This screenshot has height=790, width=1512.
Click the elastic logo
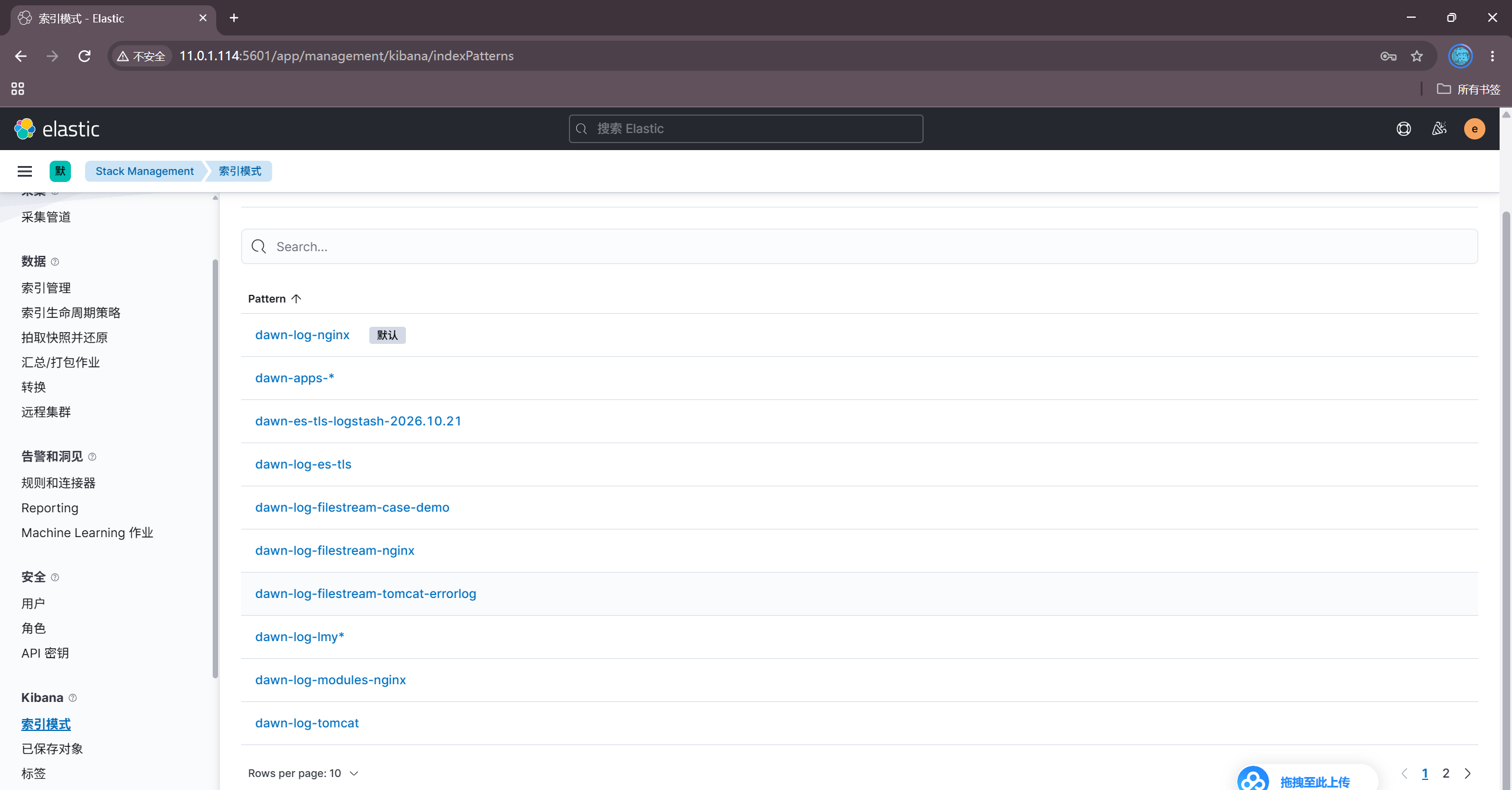[57, 129]
